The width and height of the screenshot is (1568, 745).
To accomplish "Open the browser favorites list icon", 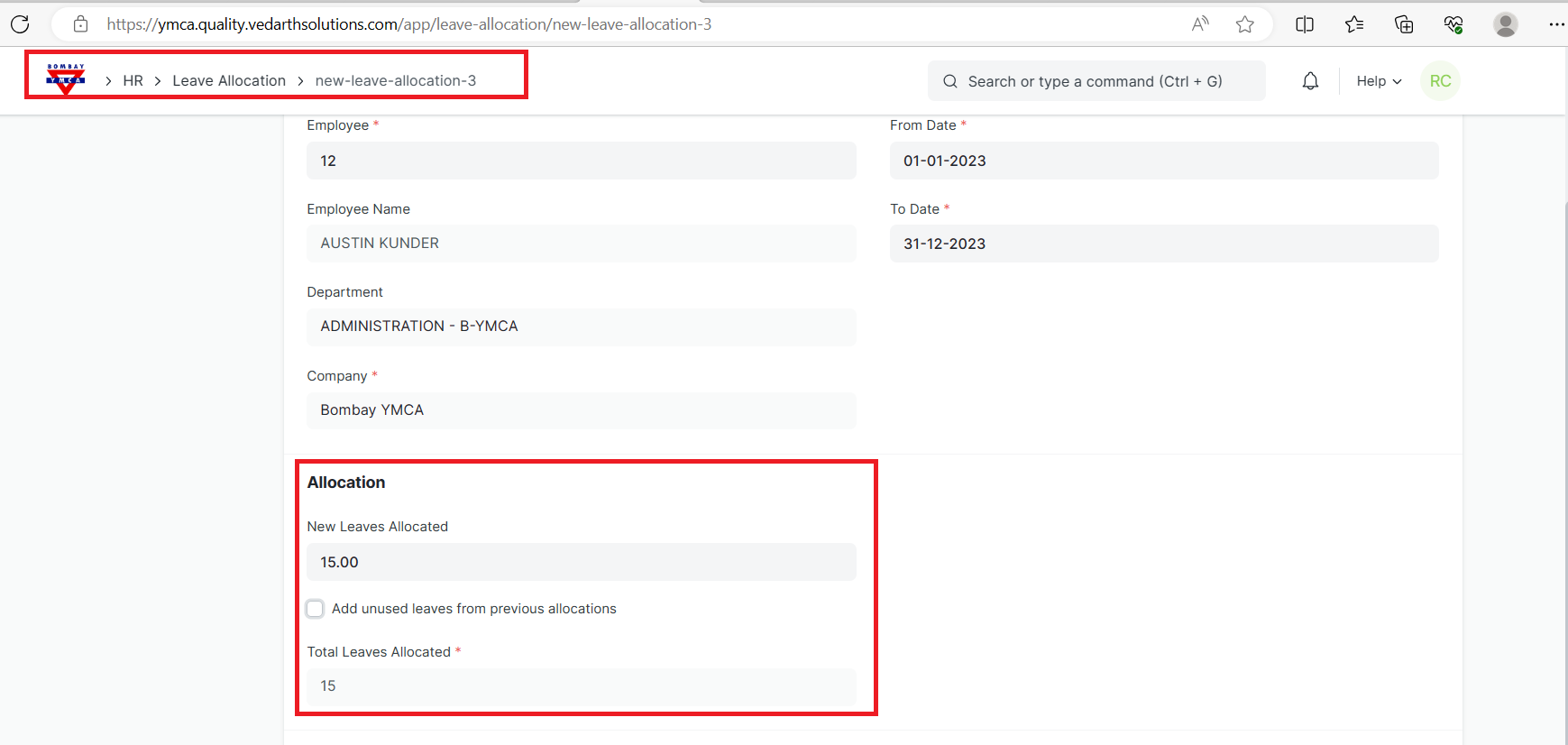I will tap(1354, 24).
